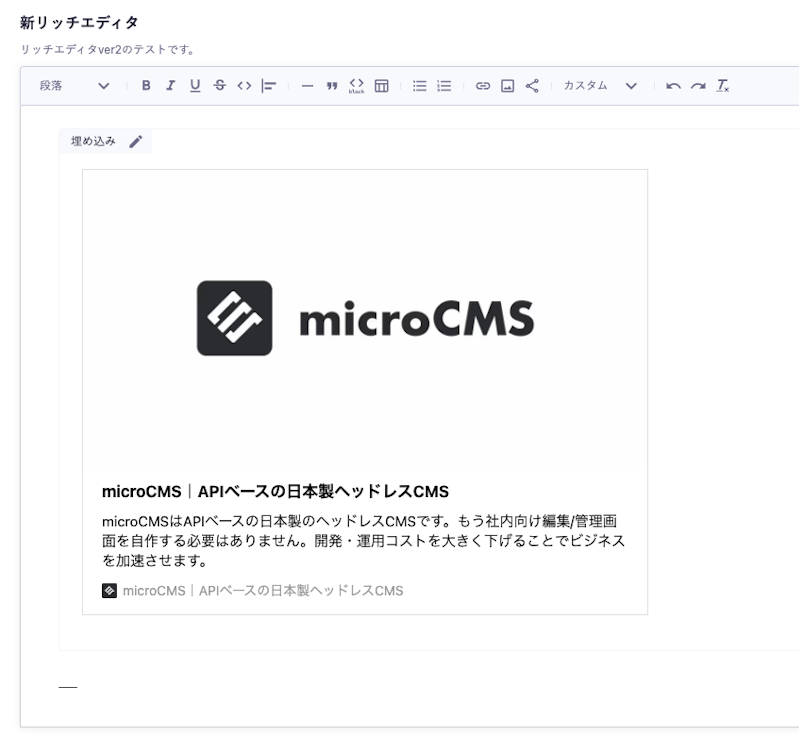The image size is (799, 753).
Task: Click the embed share icon
Action: point(532,86)
